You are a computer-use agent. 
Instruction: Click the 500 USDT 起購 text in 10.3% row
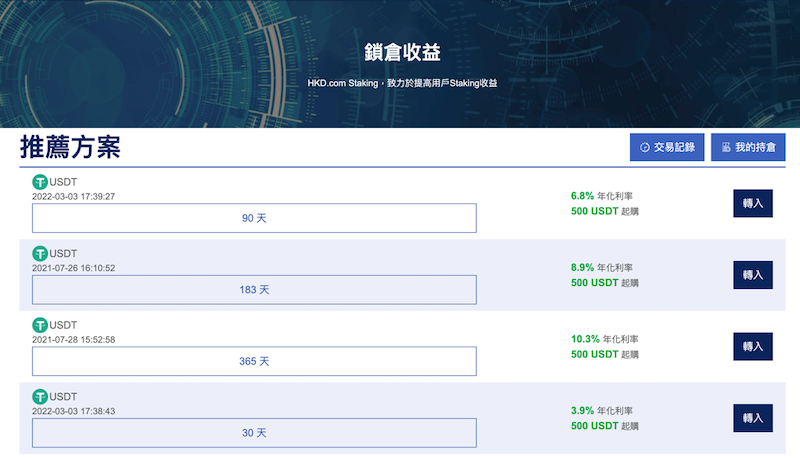tap(605, 354)
